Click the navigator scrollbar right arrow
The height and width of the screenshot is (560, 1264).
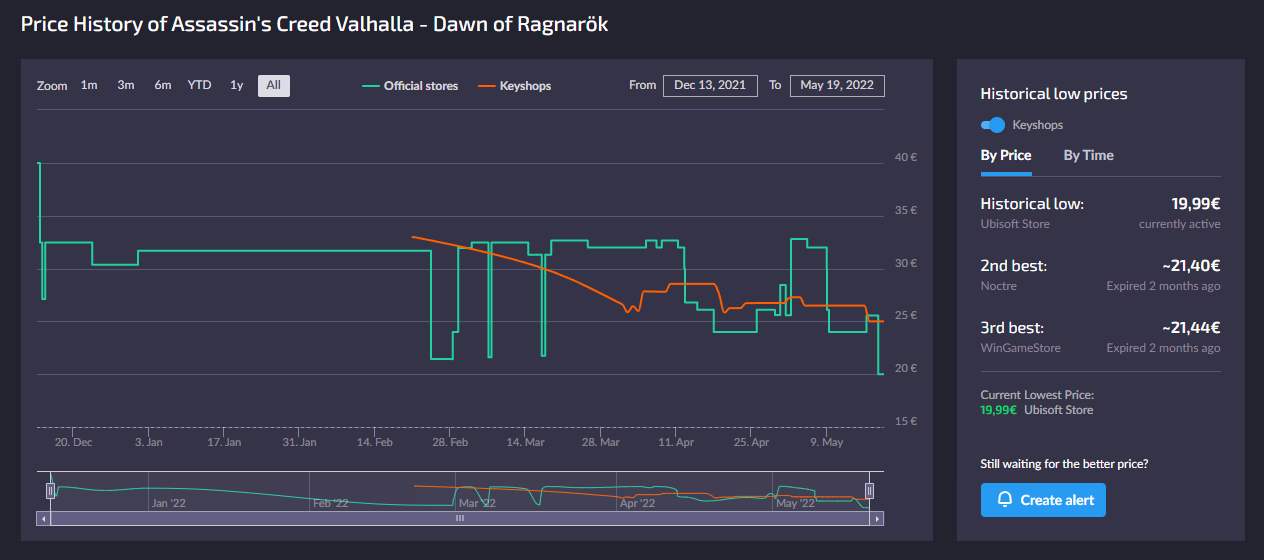tap(877, 519)
